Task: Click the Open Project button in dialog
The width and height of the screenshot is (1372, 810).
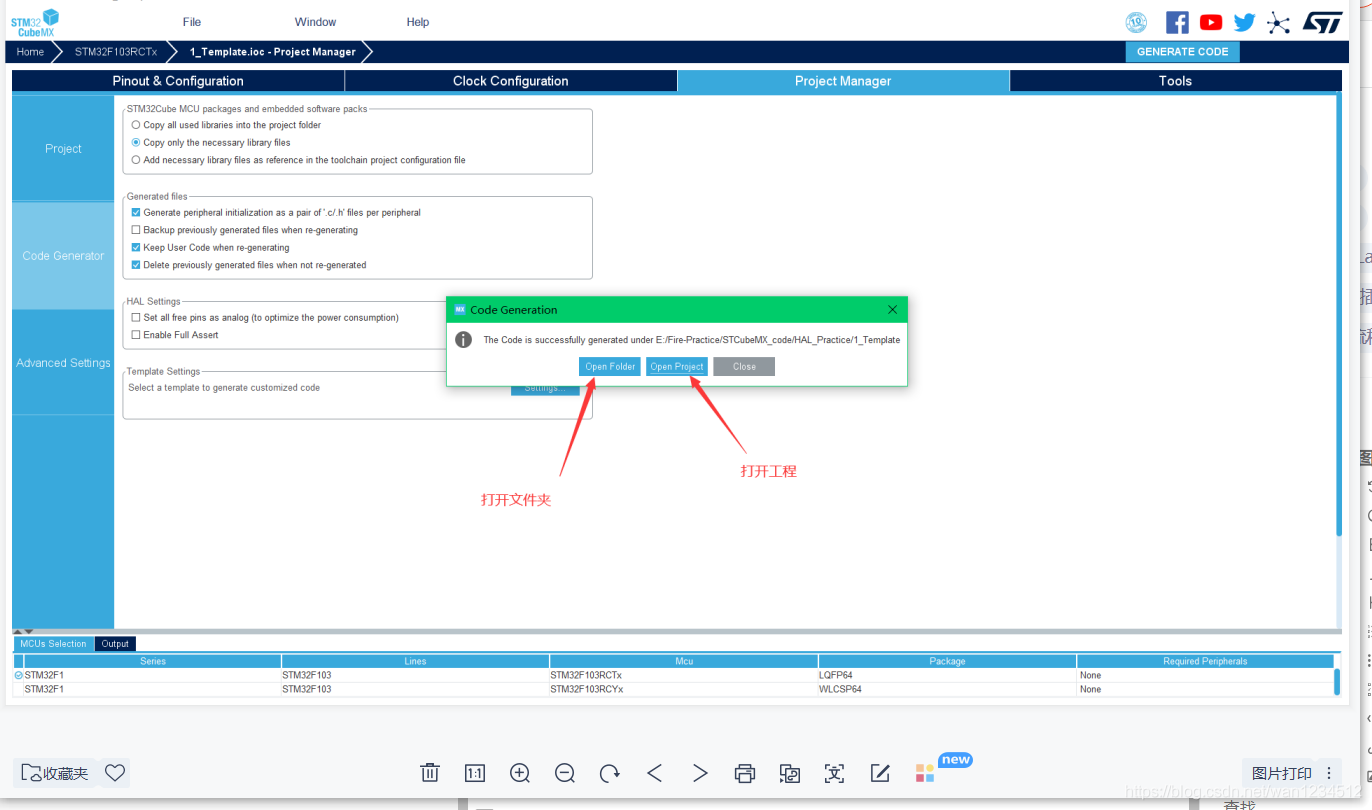Action: (677, 367)
